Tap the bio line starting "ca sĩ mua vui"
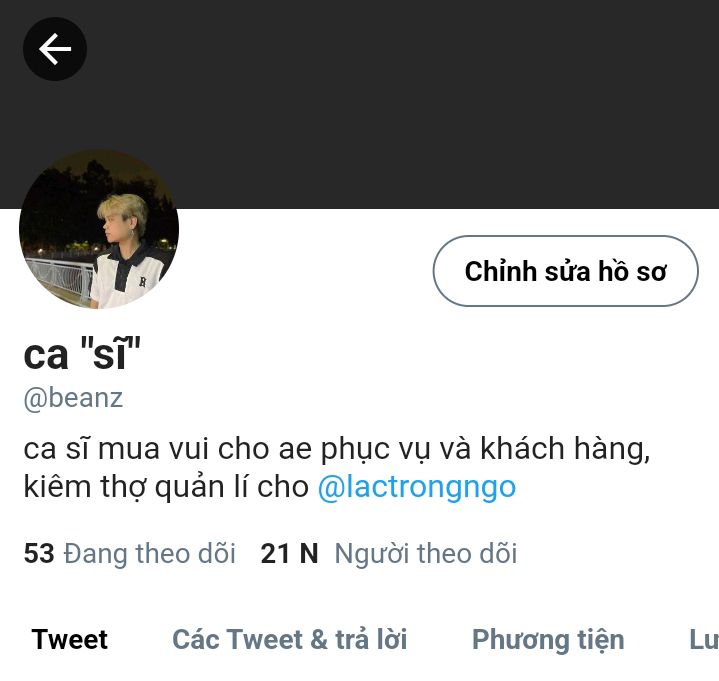This screenshot has width=719, height=681. click(337, 449)
